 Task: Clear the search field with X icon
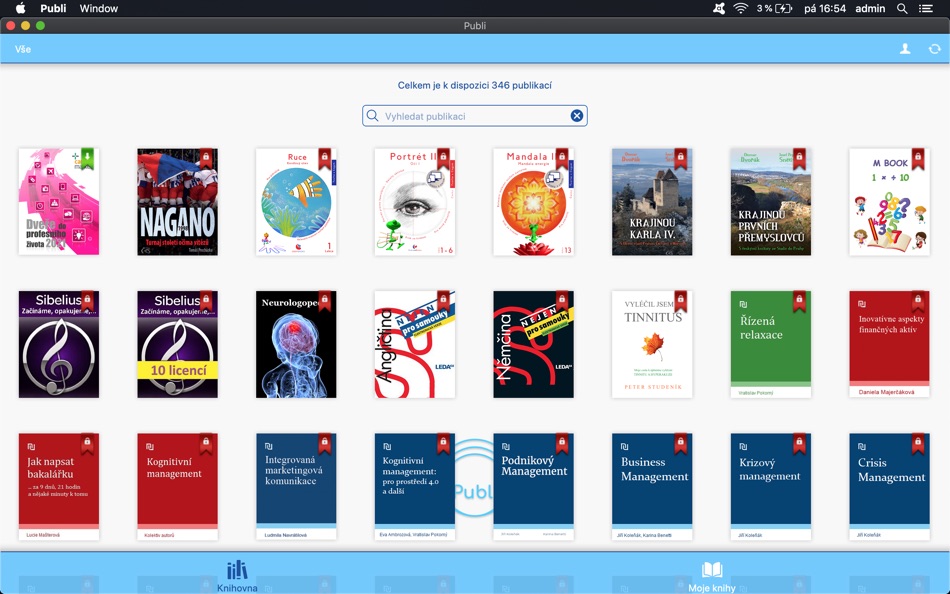[577, 116]
